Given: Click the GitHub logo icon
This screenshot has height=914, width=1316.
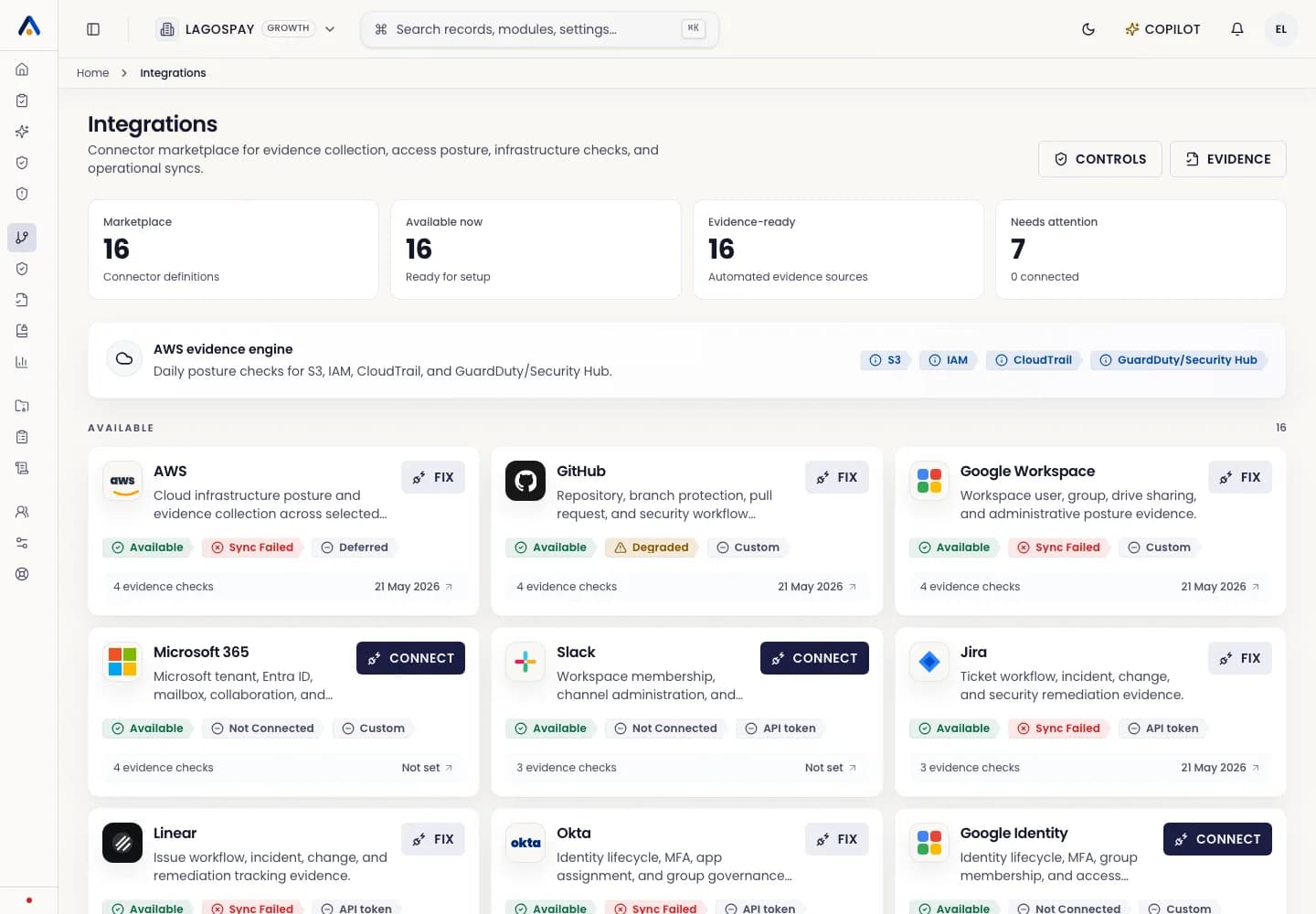Looking at the screenshot, I should pos(525,481).
